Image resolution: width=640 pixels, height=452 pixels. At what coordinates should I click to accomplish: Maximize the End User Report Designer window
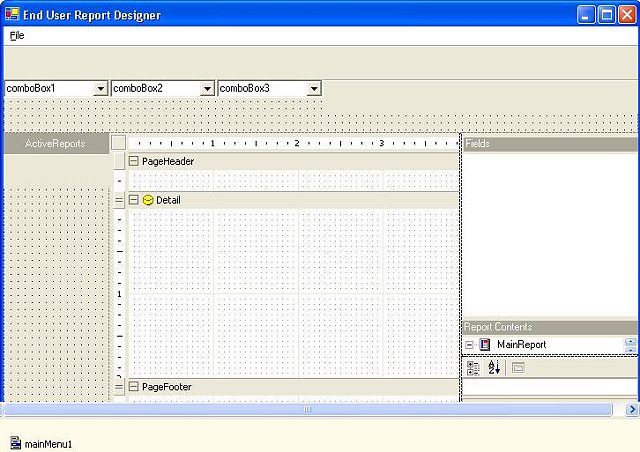point(606,14)
